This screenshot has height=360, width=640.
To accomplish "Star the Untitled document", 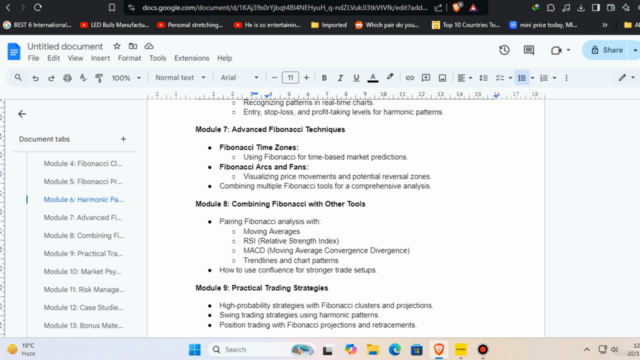I will click(117, 46).
